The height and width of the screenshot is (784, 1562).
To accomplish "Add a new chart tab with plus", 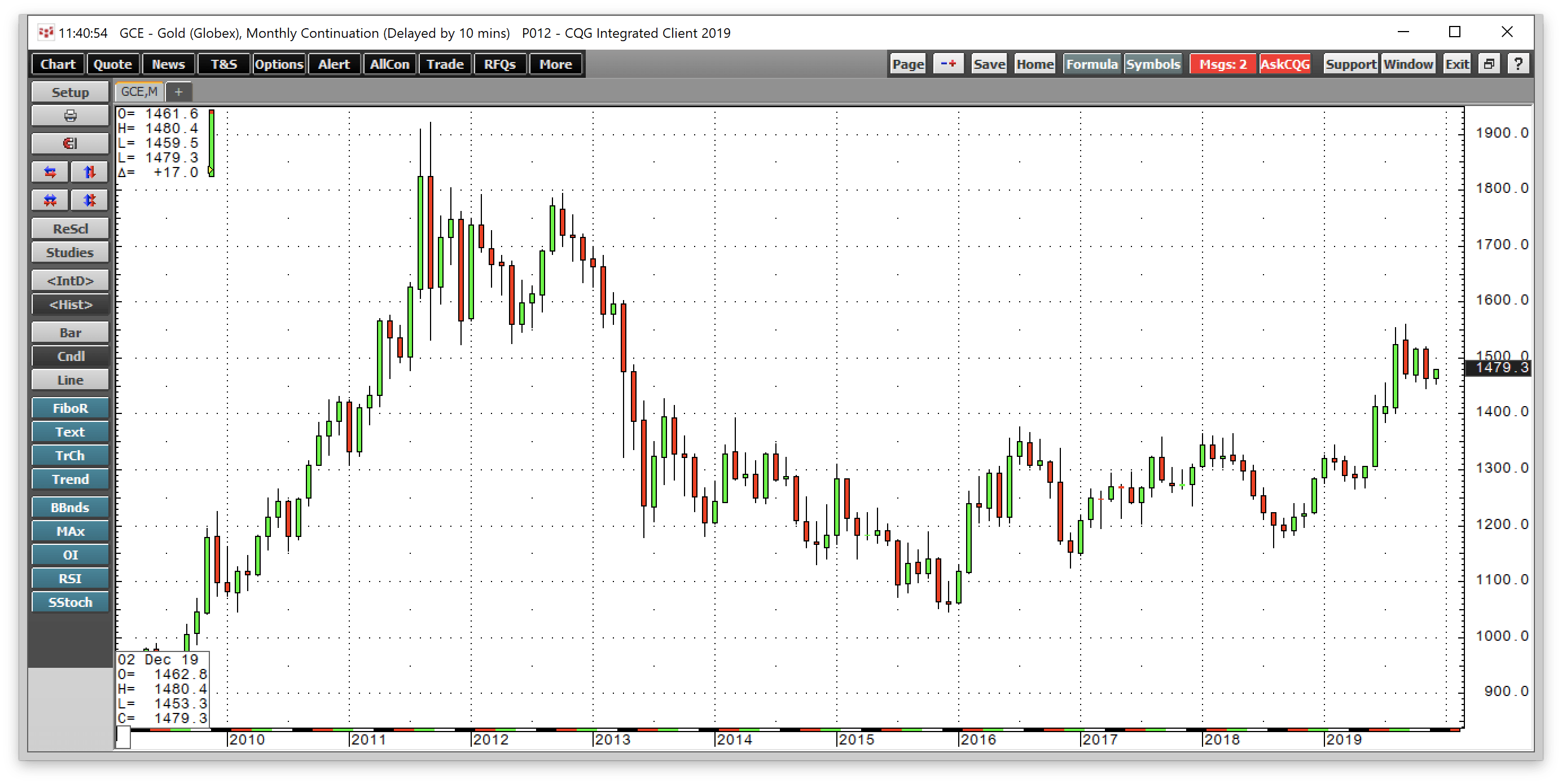I will click(178, 91).
